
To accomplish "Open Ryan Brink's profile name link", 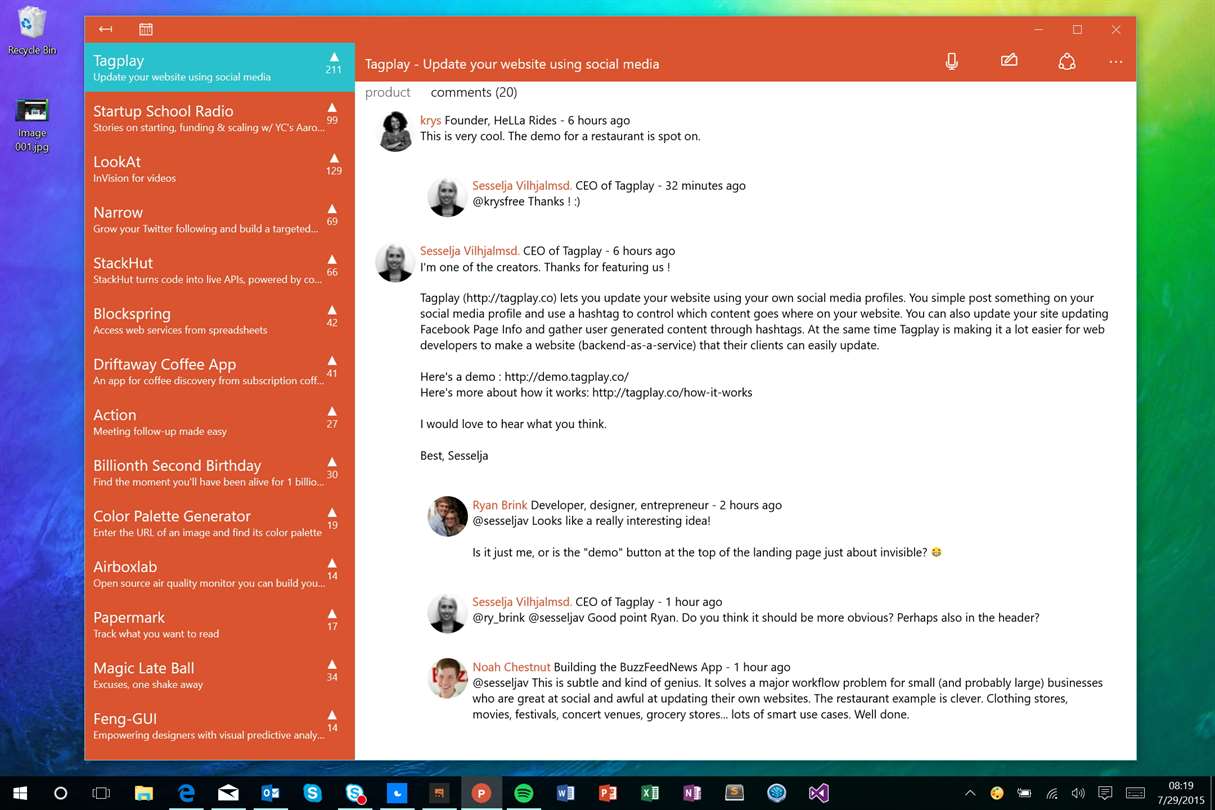I will coord(500,505).
